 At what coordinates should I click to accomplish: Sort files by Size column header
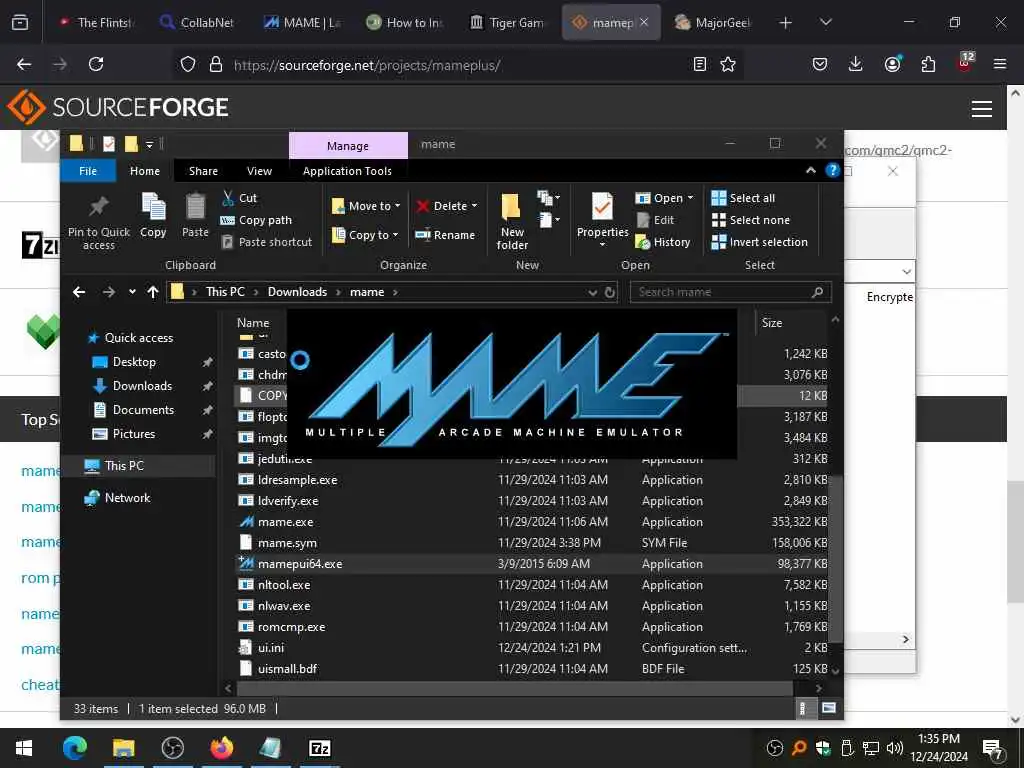tap(771, 323)
